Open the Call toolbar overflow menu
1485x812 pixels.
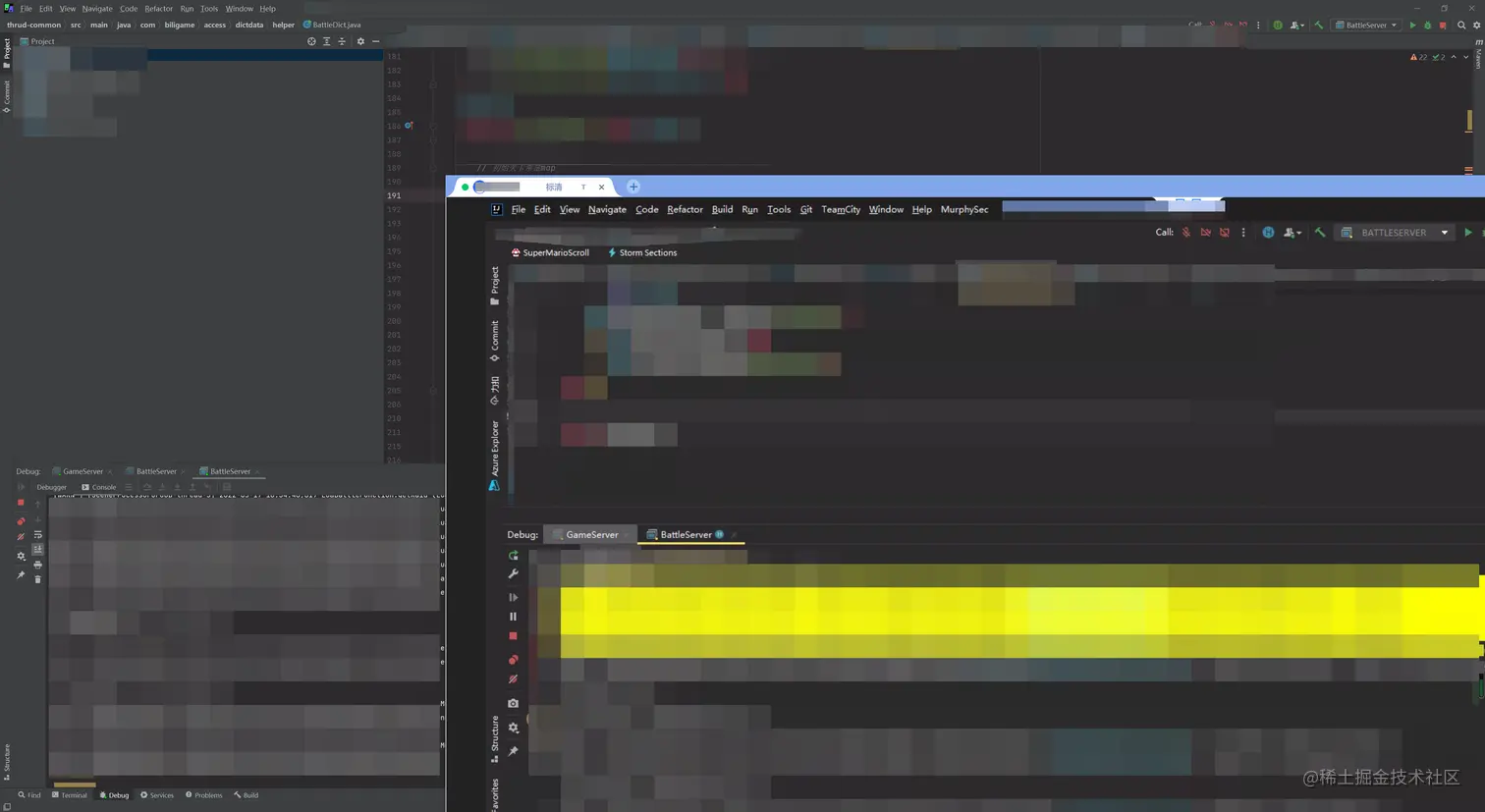[1243, 232]
